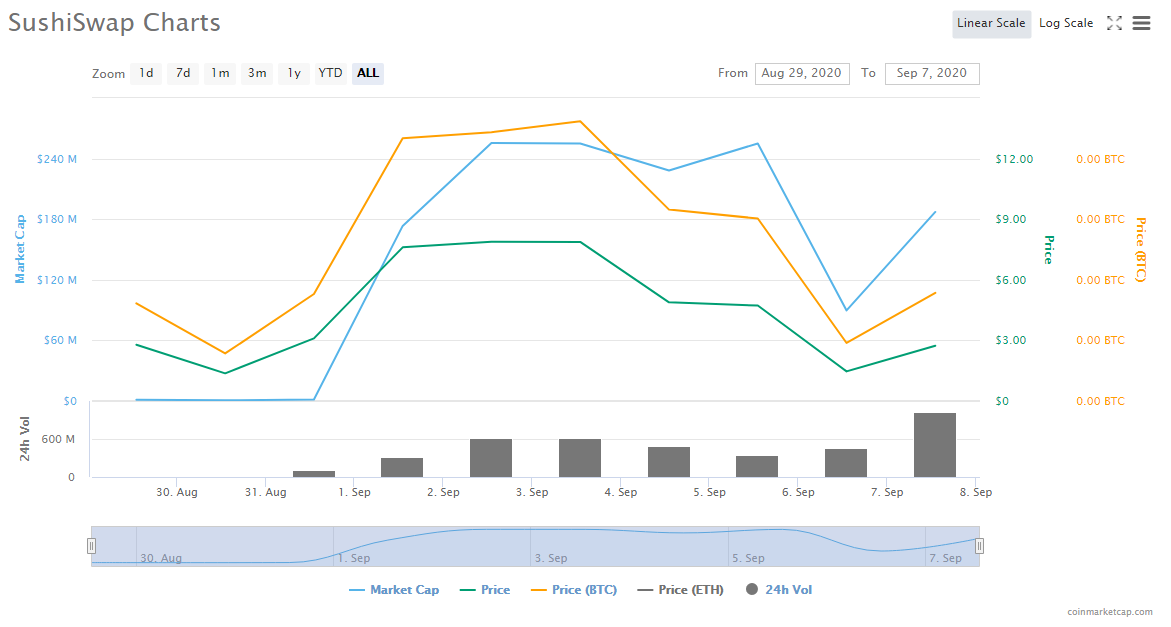Click the $240 M axis label
1171x627 pixels.
point(57,159)
